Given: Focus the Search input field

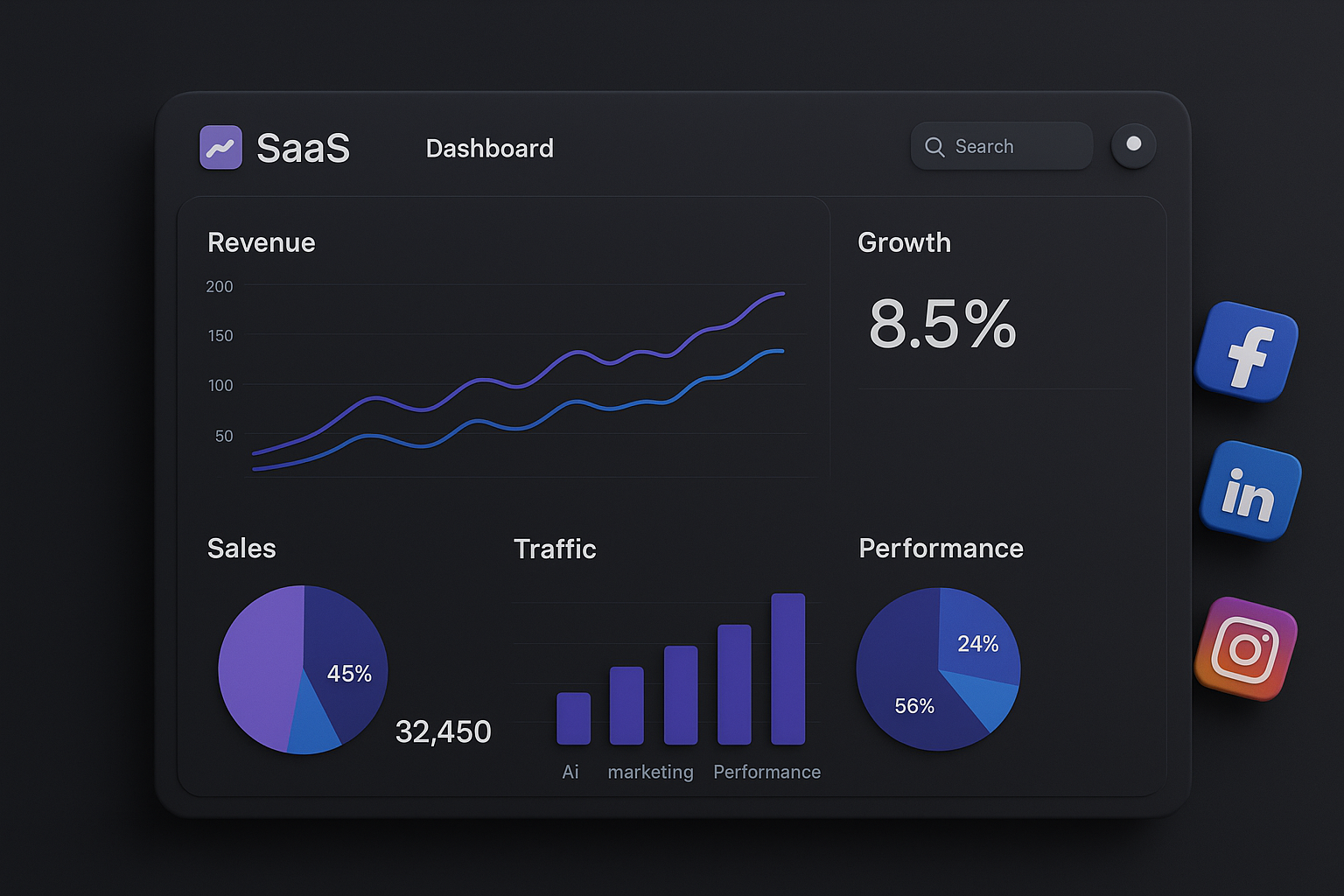Looking at the screenshot, I should (1002, 146).
